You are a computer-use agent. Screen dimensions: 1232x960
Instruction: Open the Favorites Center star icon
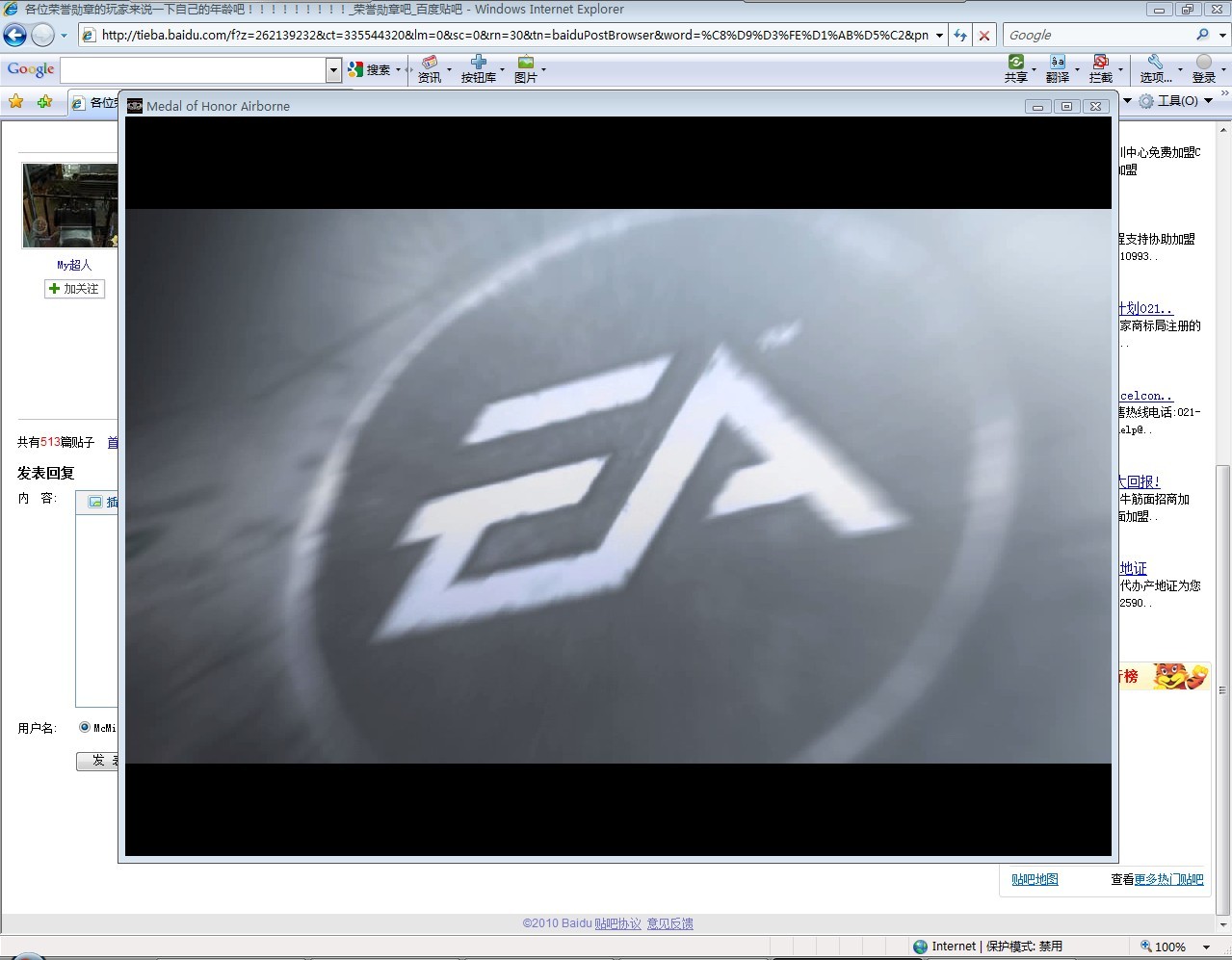pos(16,102)
